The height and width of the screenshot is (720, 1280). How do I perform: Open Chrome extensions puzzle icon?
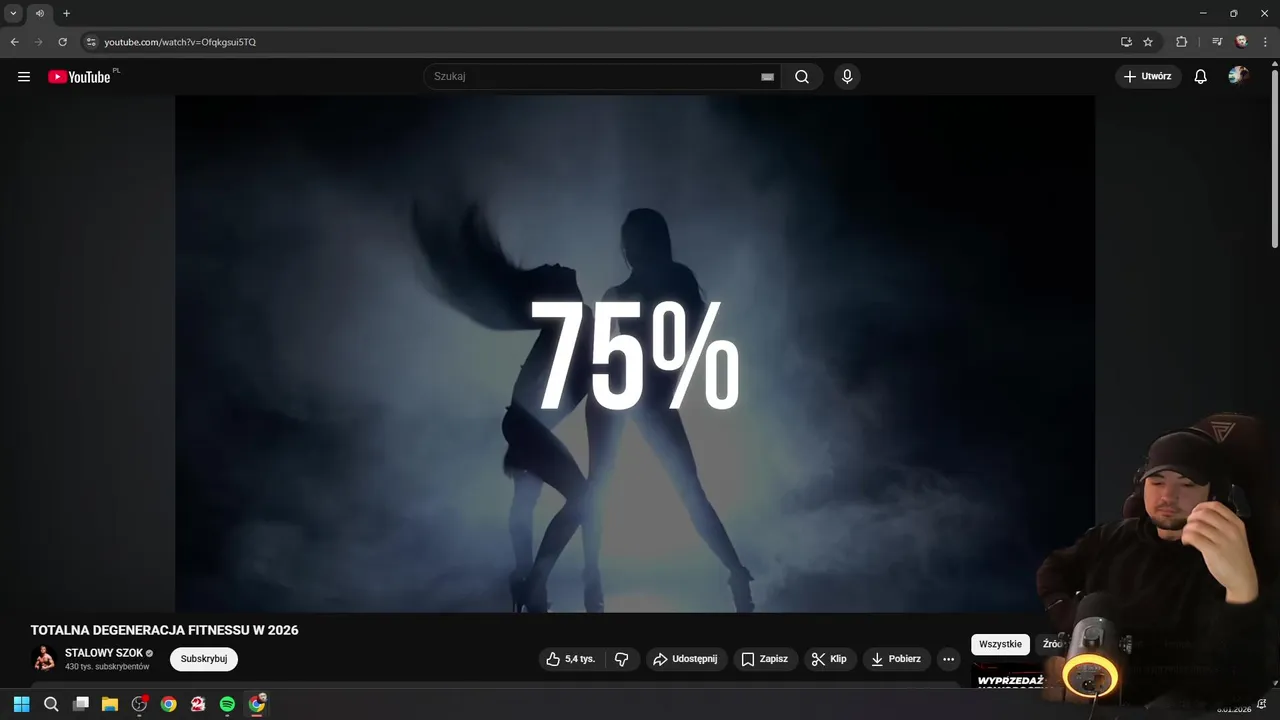click(1181, 42)
